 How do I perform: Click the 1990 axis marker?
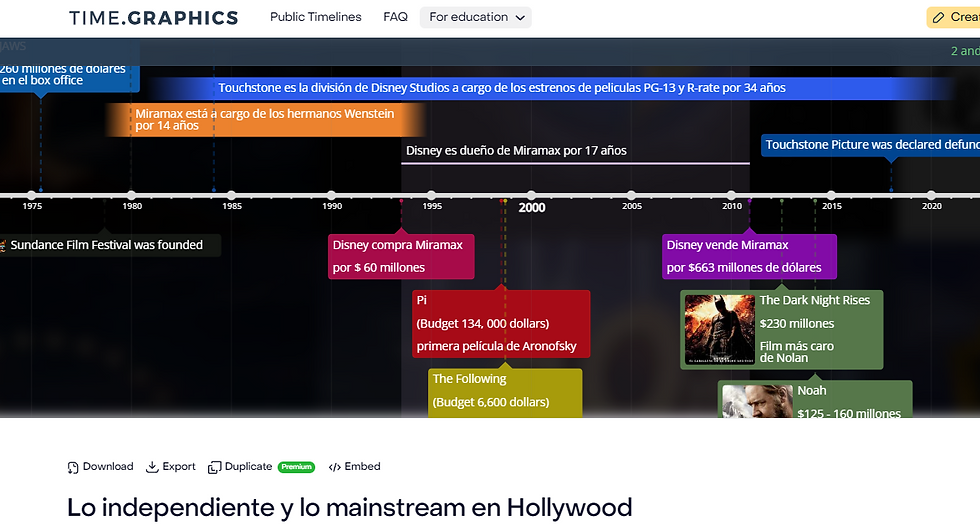pyautogui.click(x=331, y=196)
